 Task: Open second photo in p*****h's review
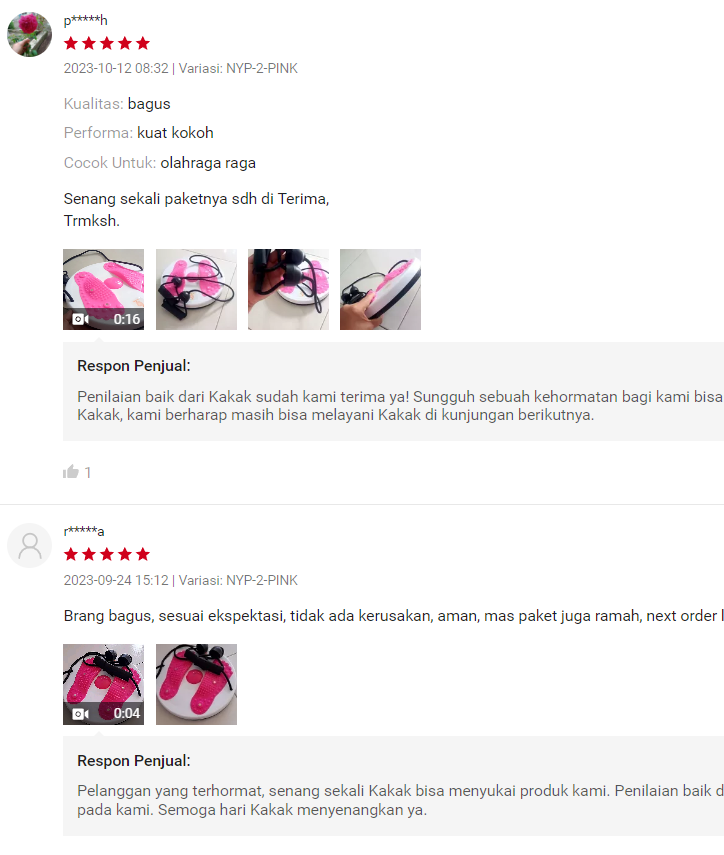[196, 290]
